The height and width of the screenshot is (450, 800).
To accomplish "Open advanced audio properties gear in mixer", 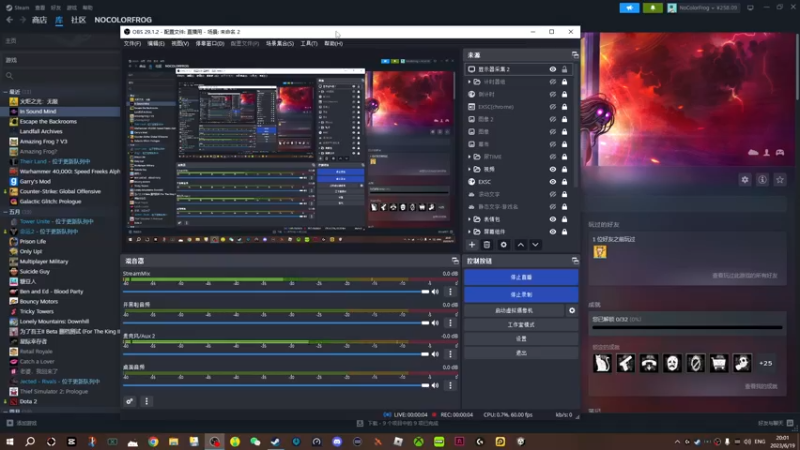I will [130, 402].
